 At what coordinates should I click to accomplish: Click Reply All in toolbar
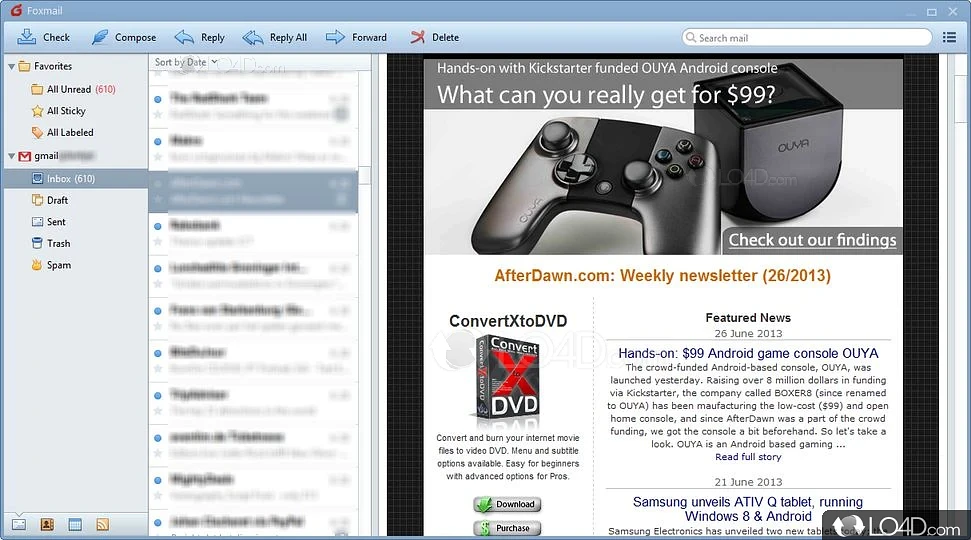274,37
